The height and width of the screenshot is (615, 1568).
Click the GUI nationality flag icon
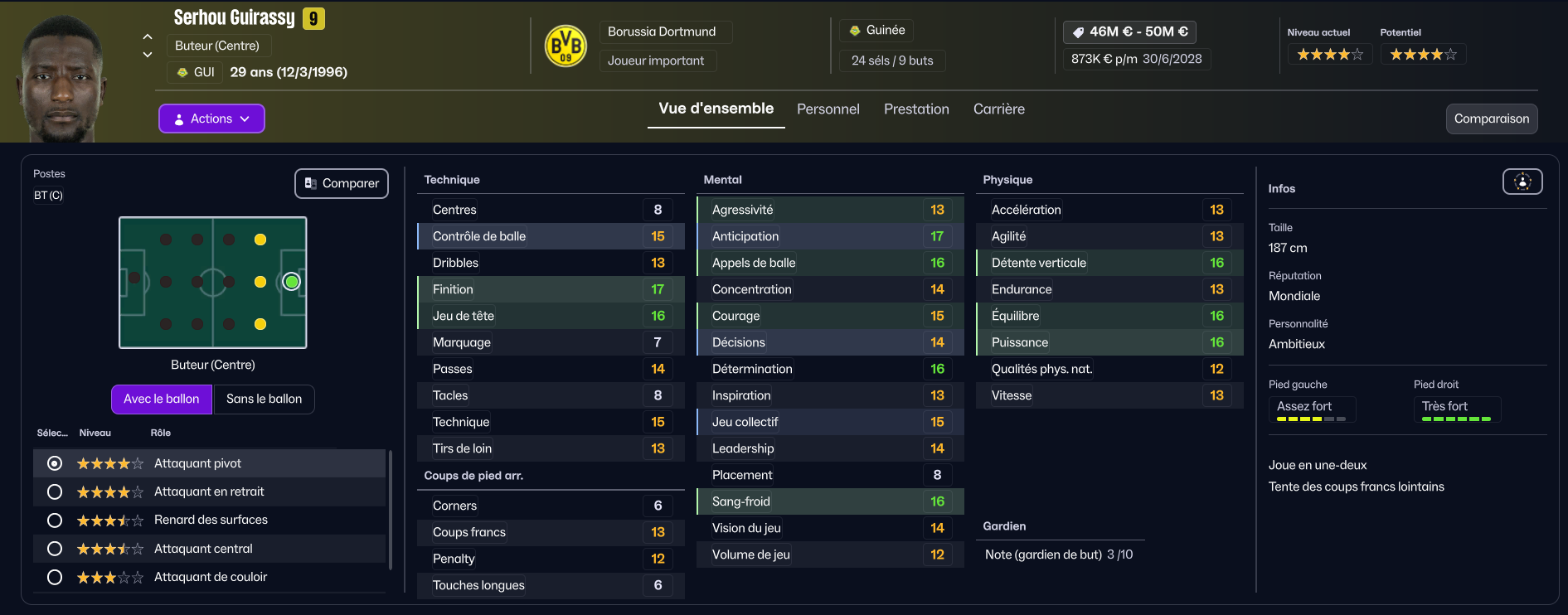pyautogui.click(x=182, y=72)
